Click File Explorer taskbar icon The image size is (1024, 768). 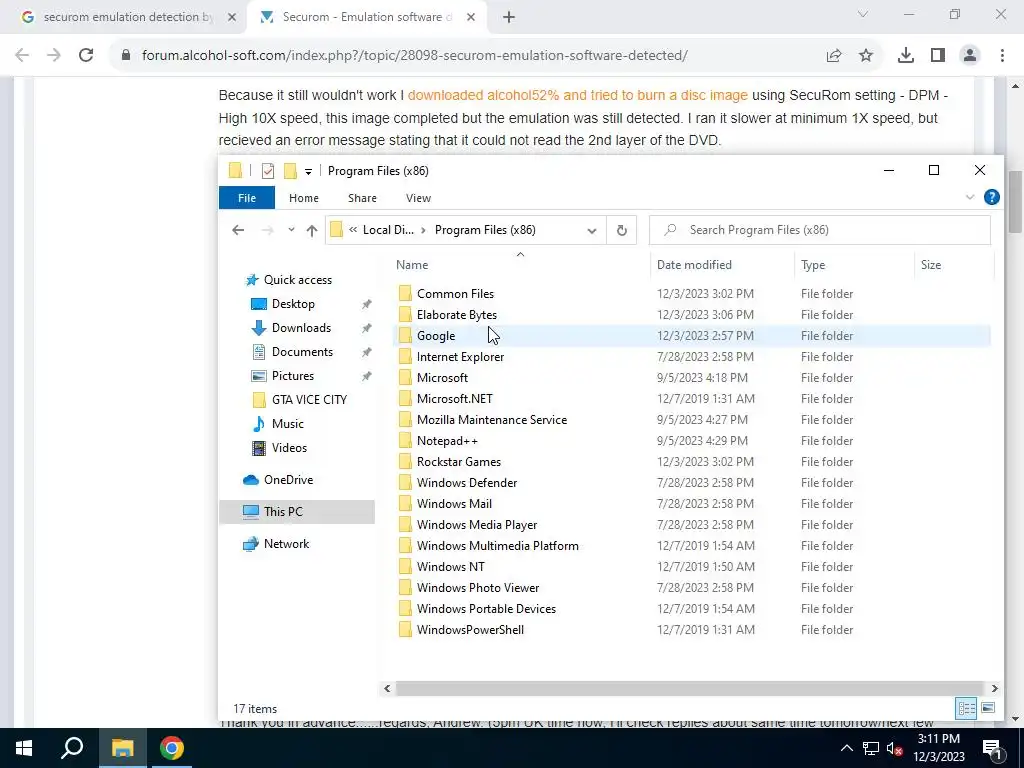[122, 748]
